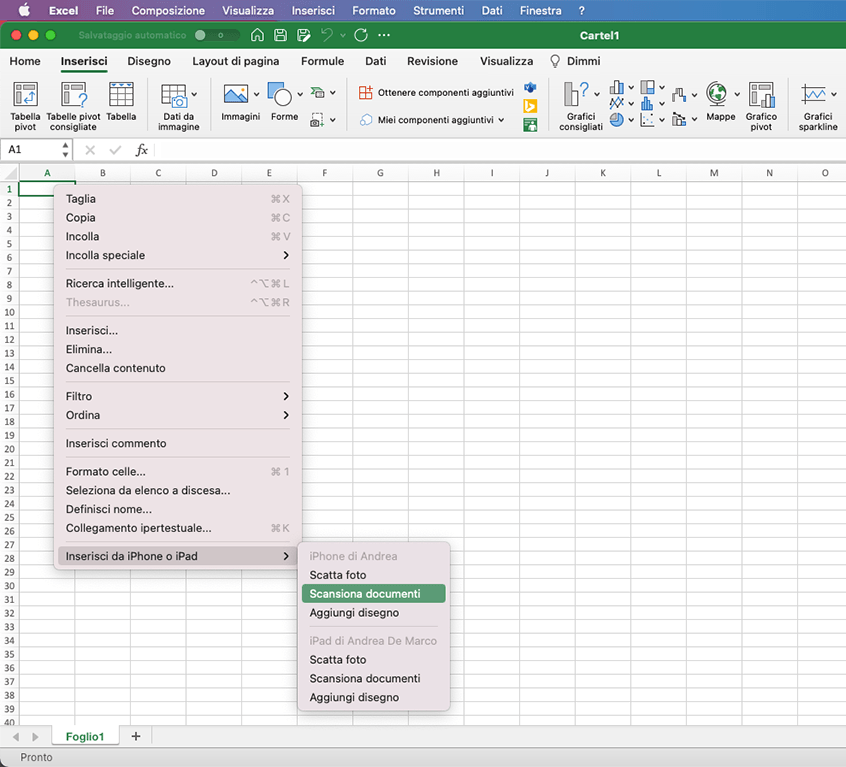Switch to the Formule ribbon tab
Viewport: 846px width, 767px height.
pos(322,61)
